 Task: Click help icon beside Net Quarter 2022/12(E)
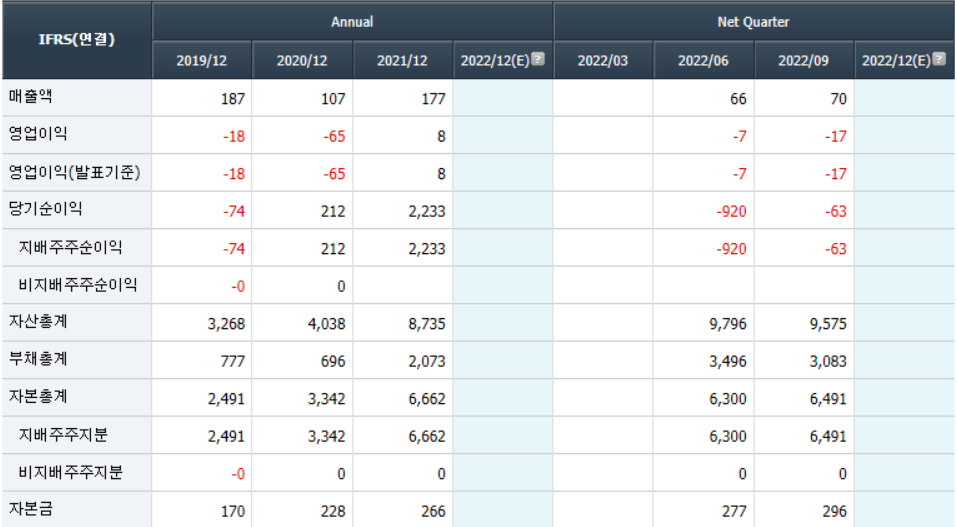tap(939, 59)
